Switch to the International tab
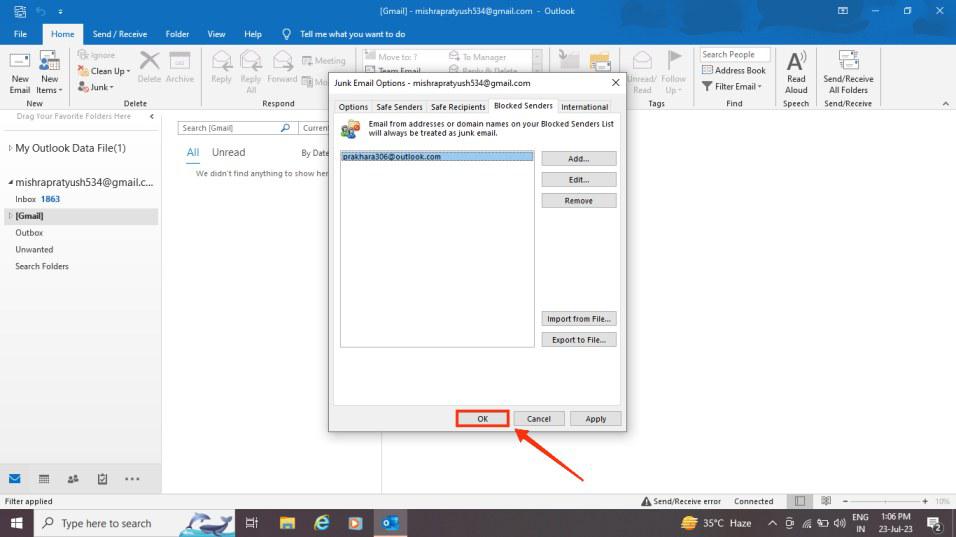Screen dimensions: 956x537 [x=584, y=107]
